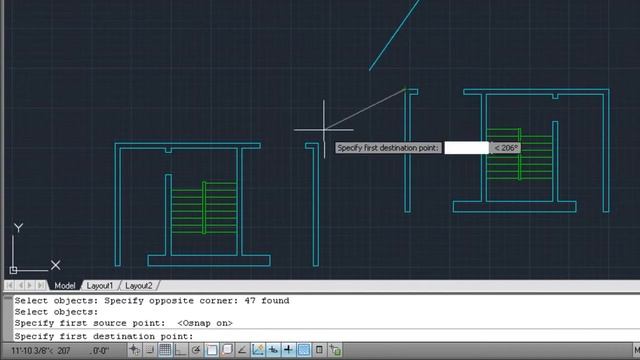Click the coordinates readout in status bar
Screen dimensions: 640x360
[60, 351]
